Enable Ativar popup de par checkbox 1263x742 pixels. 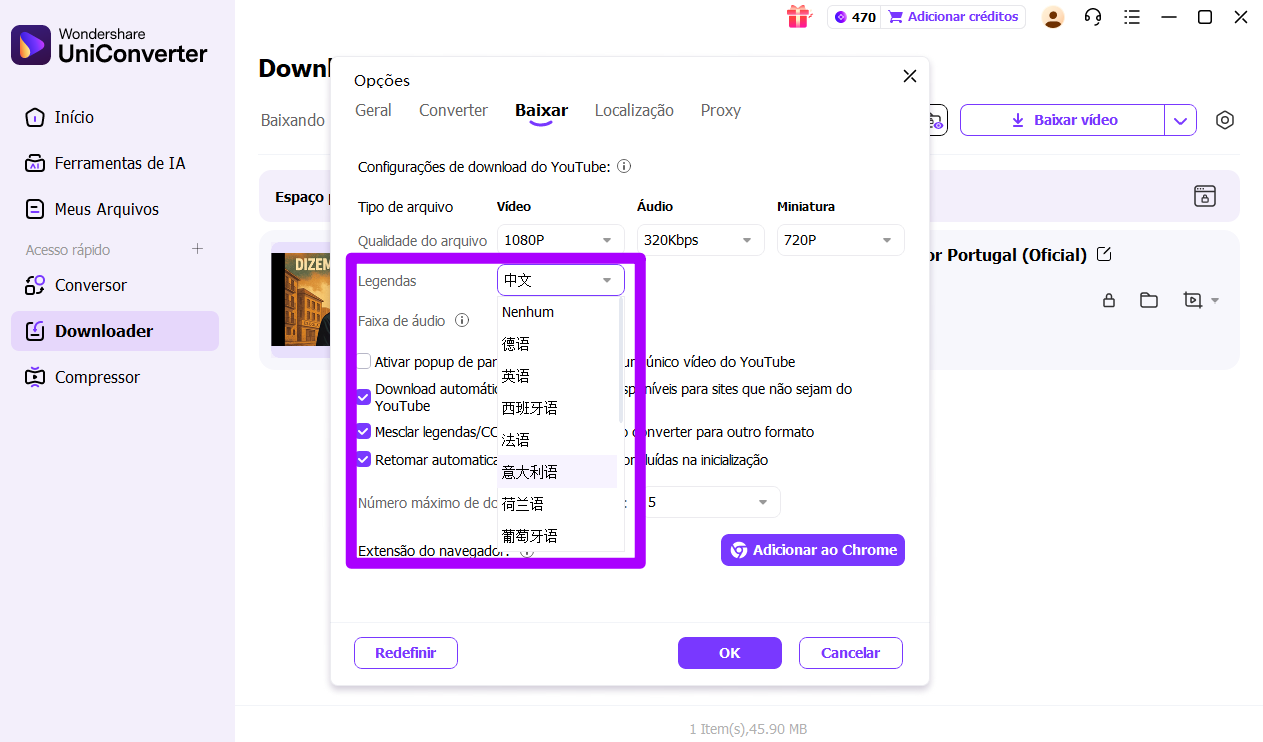pos(364,361)
